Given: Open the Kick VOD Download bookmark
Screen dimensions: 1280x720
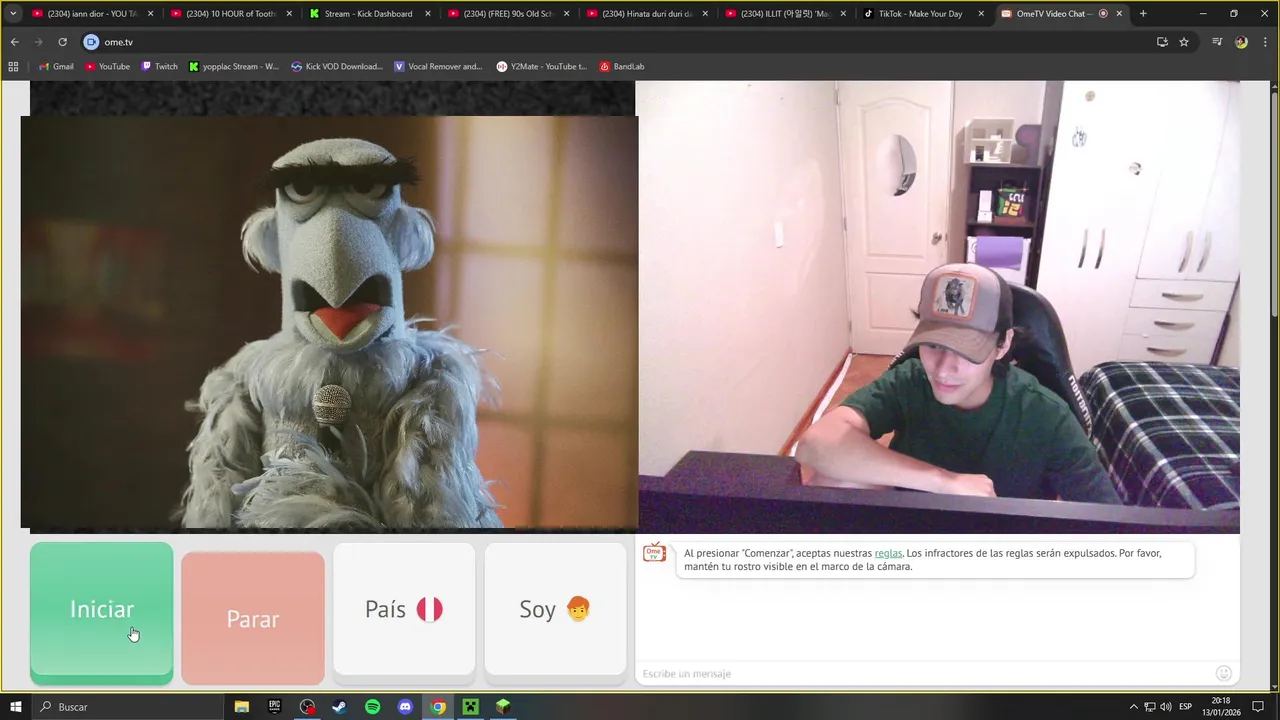Looking at the screenshot, I should pos(337,66).
